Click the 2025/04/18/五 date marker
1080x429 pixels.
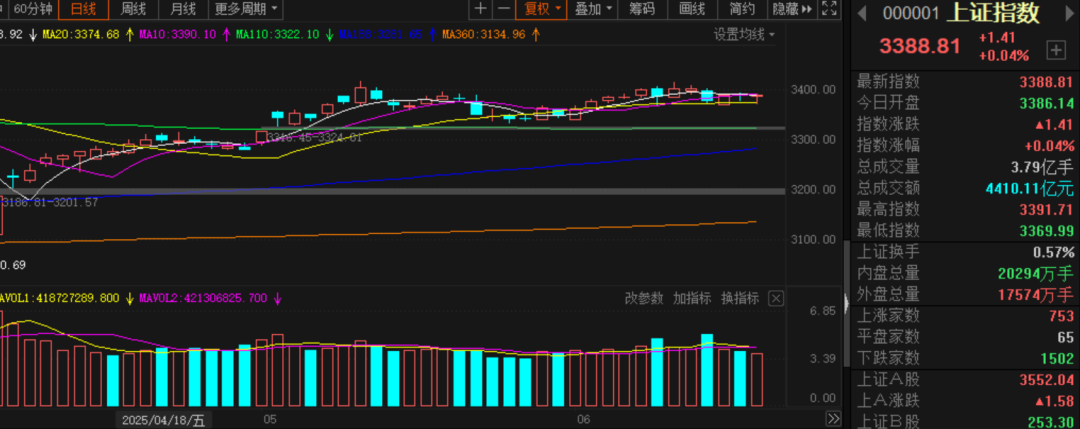click(x=163, y=420)
